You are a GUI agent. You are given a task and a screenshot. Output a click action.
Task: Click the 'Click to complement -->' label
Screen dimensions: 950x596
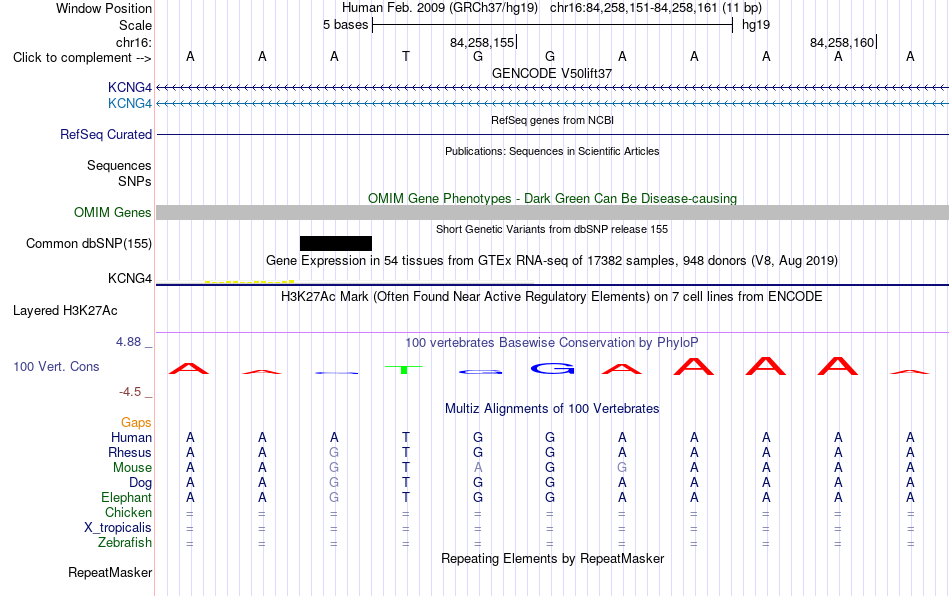click(x=82, y=58)
